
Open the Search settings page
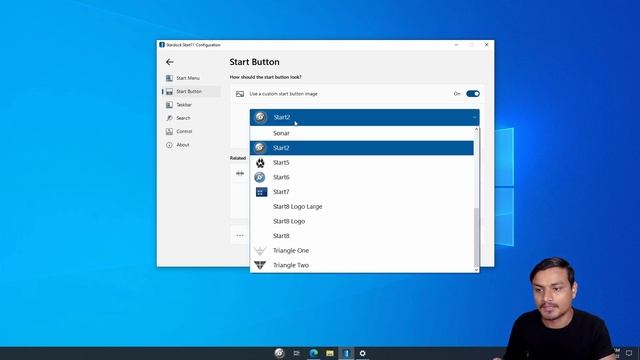coord(183,118)
